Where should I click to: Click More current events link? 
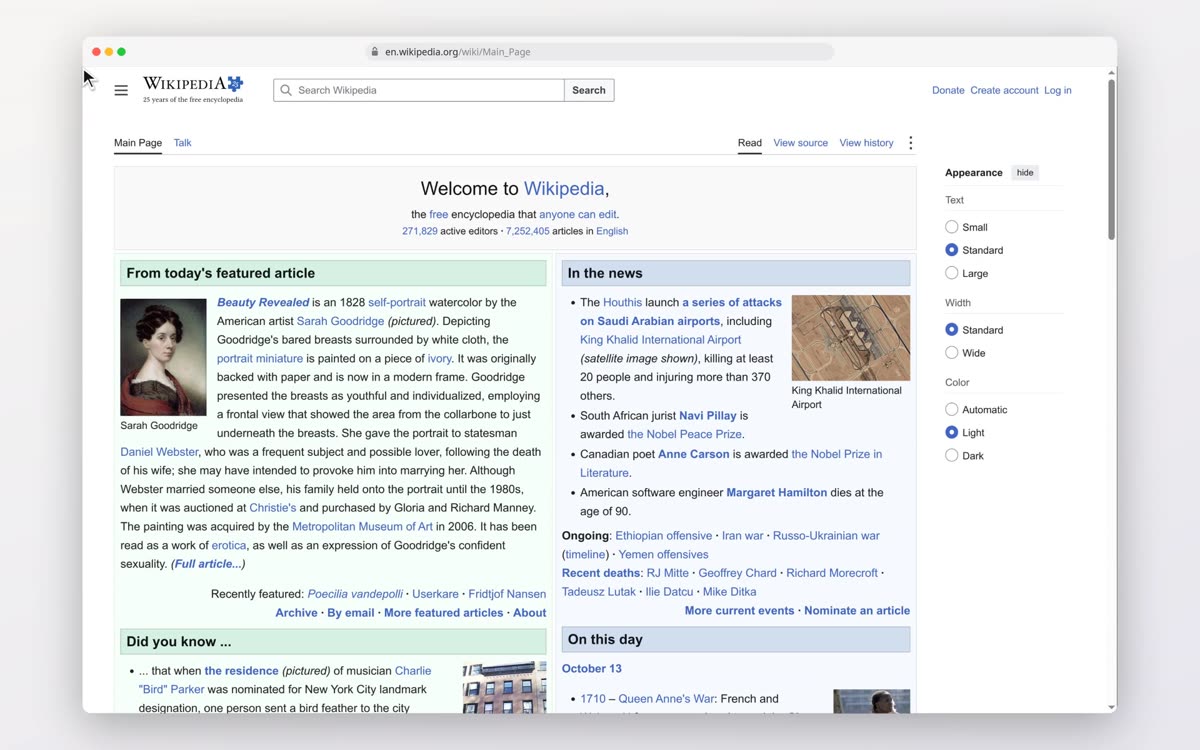pos(739,610)
